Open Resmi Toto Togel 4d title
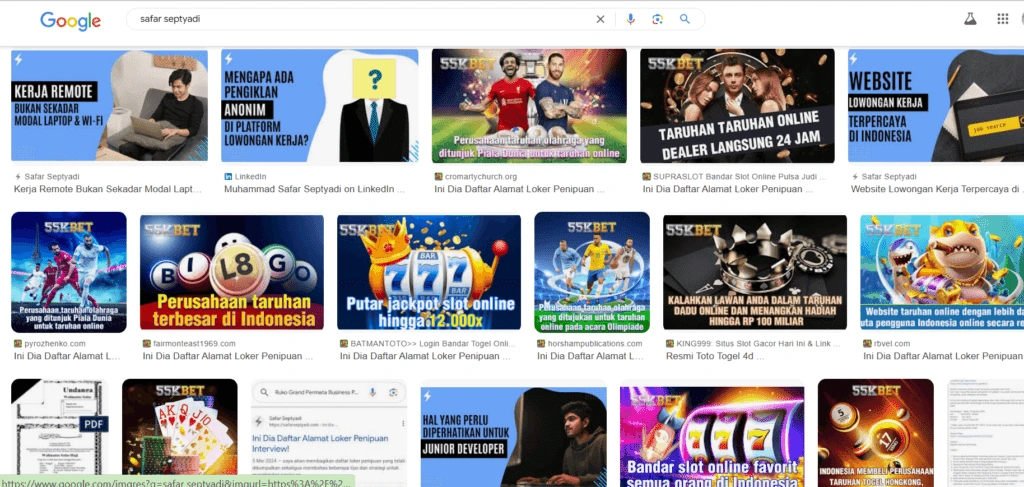 click(x=715, y=356)
